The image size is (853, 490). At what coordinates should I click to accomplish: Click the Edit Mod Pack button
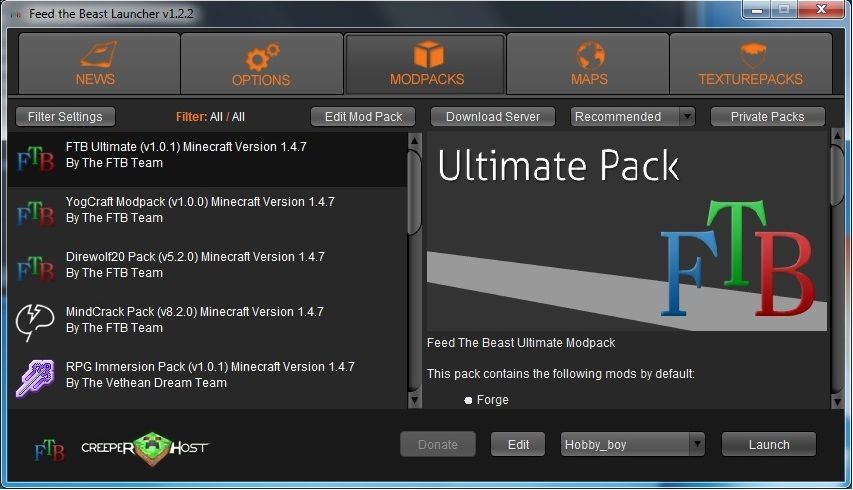pos(363,116)
